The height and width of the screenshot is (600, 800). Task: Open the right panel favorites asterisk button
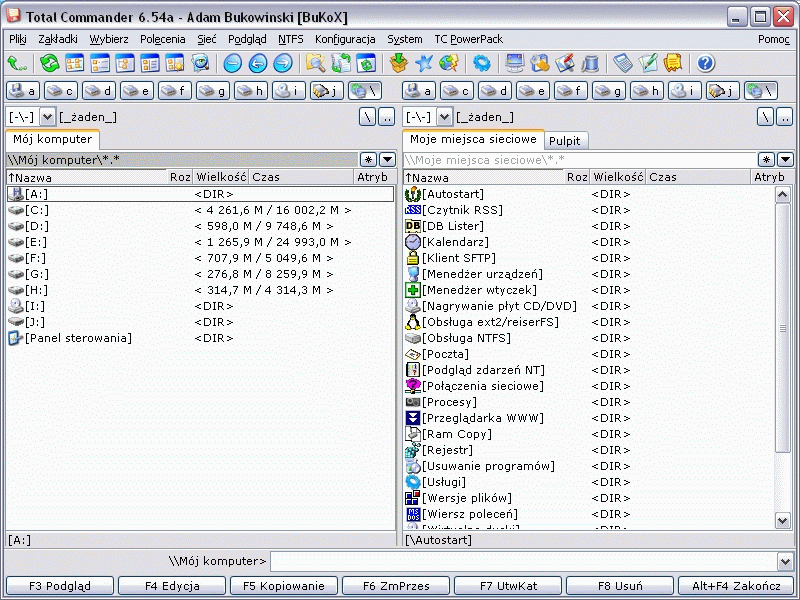click(x=765, y=160)
